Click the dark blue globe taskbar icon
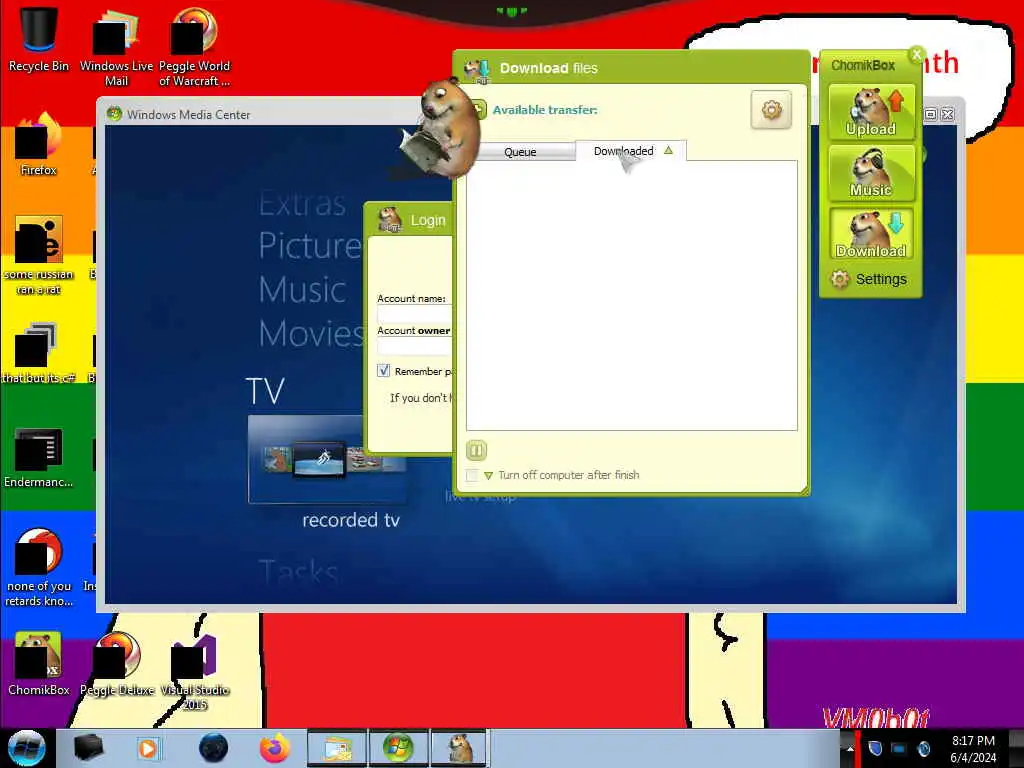The width and height of the screenshot is (1024, 768). pos(213,748)
